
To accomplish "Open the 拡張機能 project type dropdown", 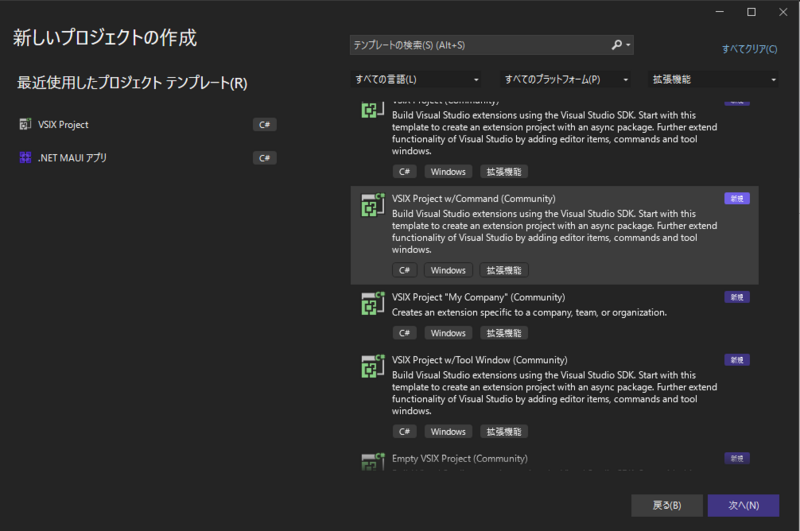I will pyautogui.click(x=713, y=80).
